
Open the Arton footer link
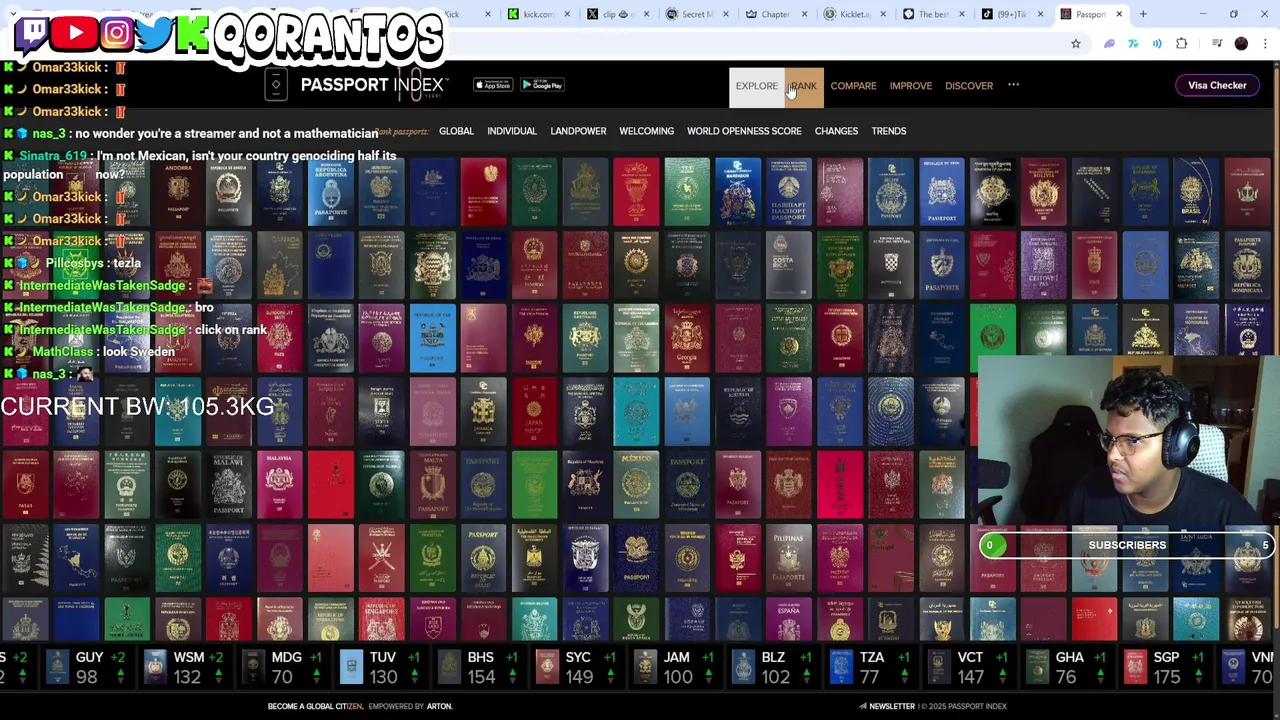[440, 706]
